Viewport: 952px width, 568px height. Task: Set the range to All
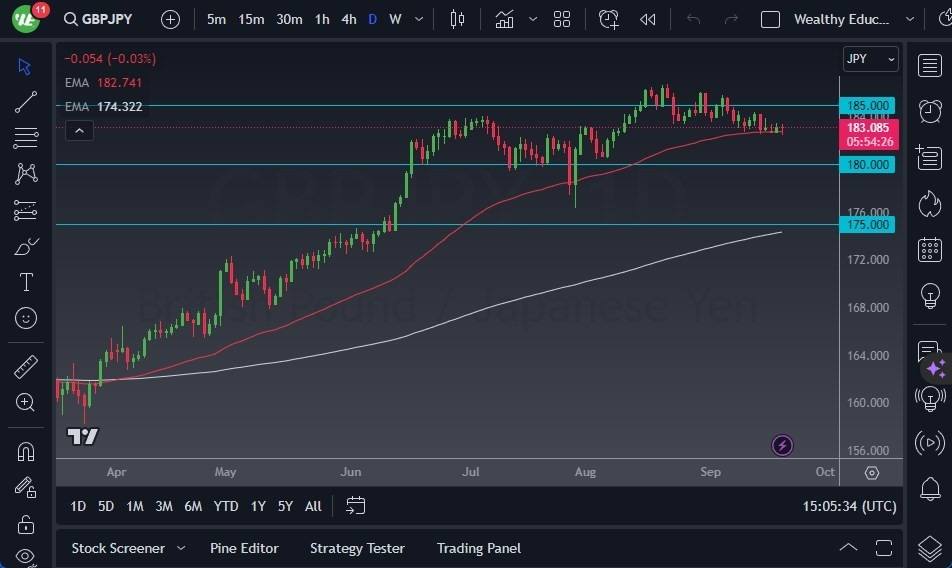[x=313, y=506]
